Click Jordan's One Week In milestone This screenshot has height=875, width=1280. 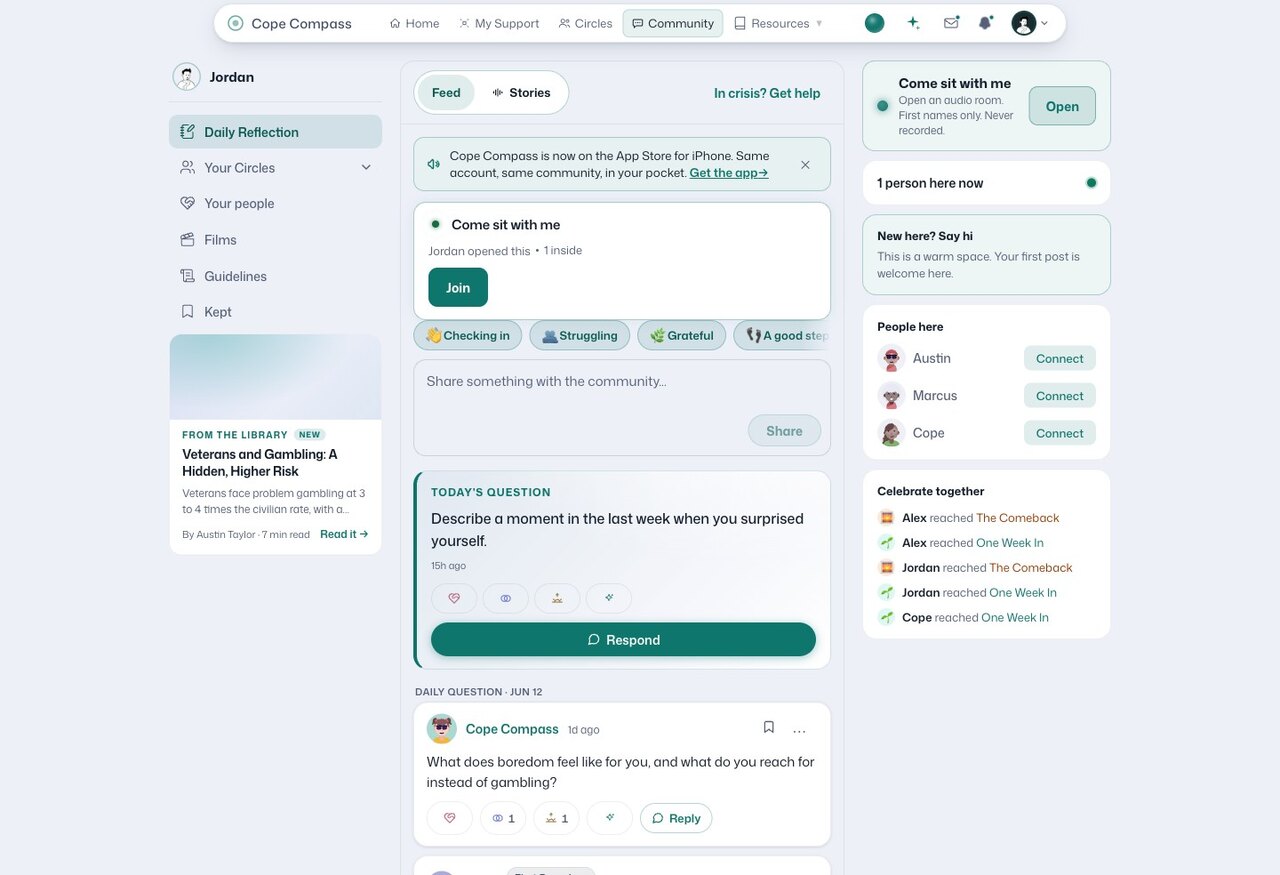click(x=1023, y=593)
